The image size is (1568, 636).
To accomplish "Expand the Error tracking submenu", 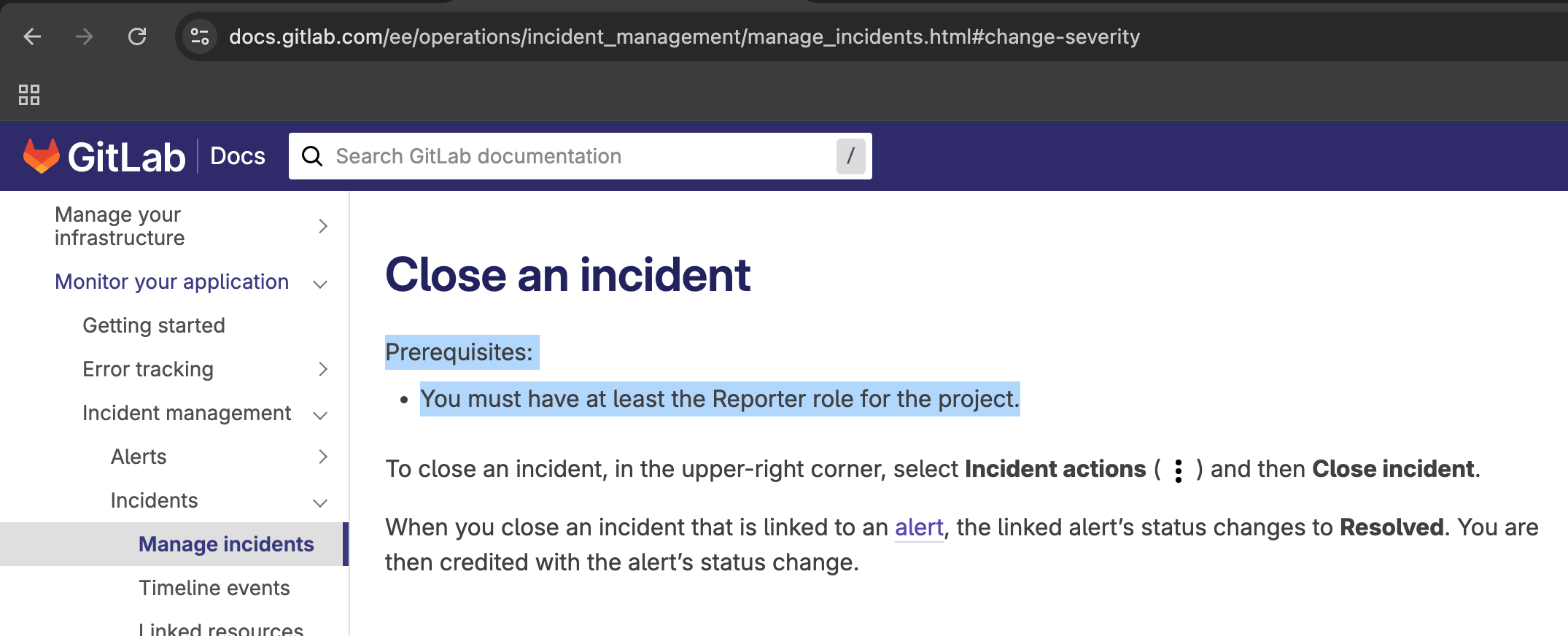I will (x=322, y=370).
